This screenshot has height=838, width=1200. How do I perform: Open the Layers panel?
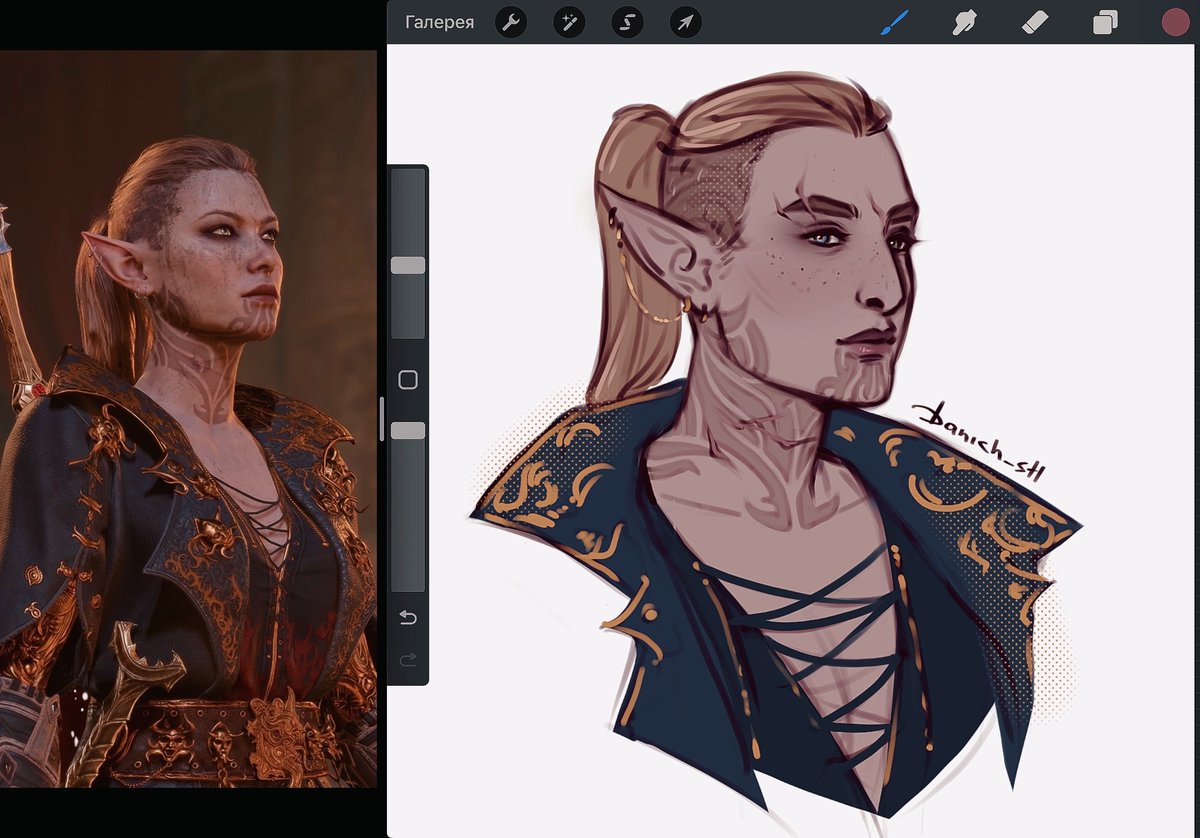click(x=1105, y=22)
